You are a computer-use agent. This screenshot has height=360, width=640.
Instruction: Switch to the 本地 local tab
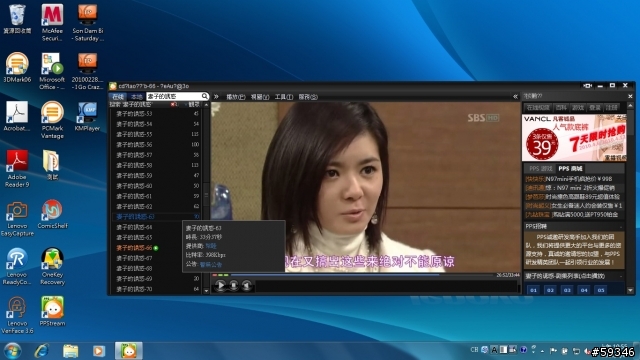136,97
